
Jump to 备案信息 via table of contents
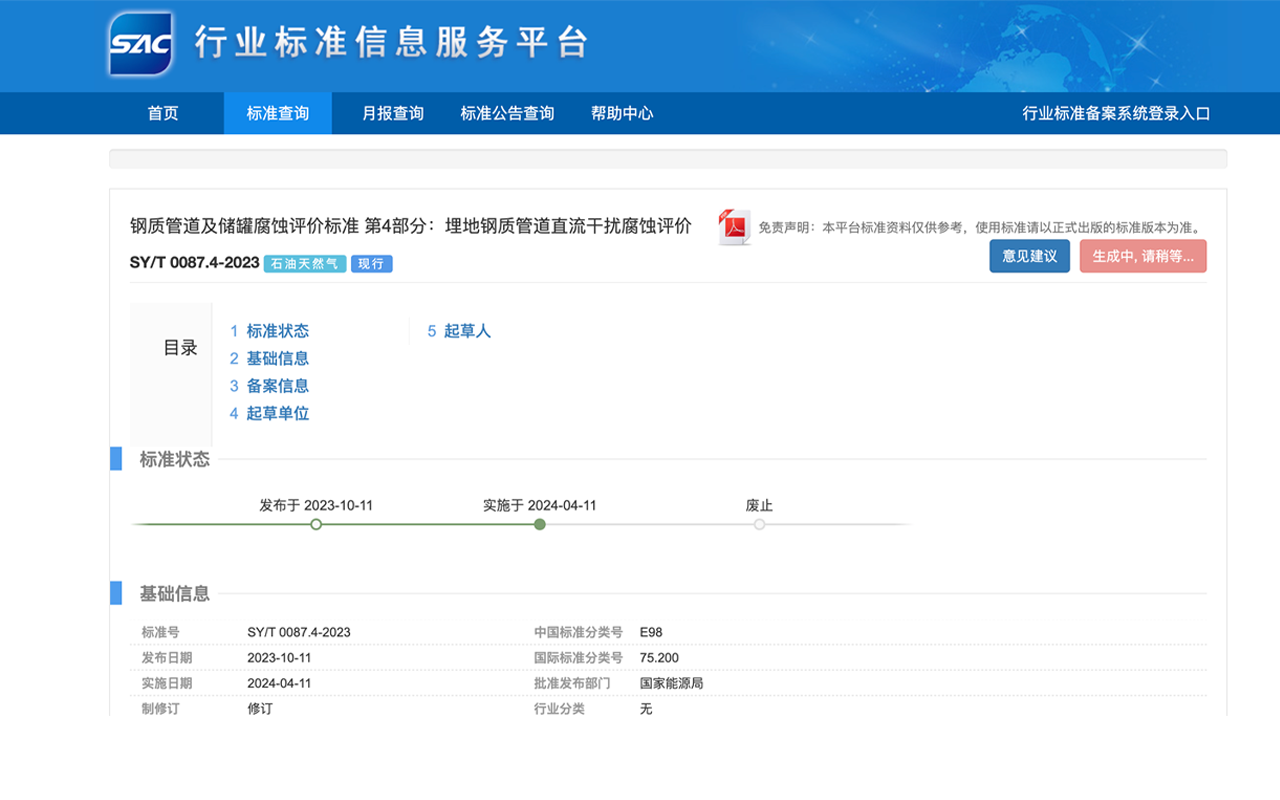point(281,386)
